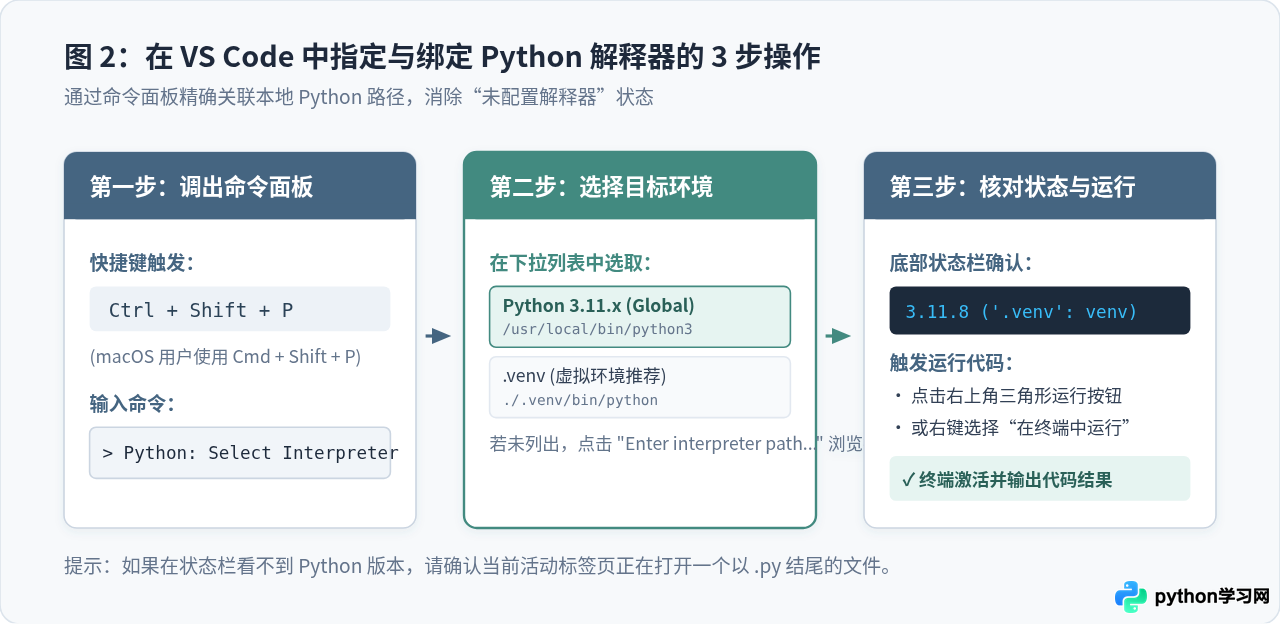Select the 第一步：调出命令面板 card header
1280x624 pixels.
point(240,186)
